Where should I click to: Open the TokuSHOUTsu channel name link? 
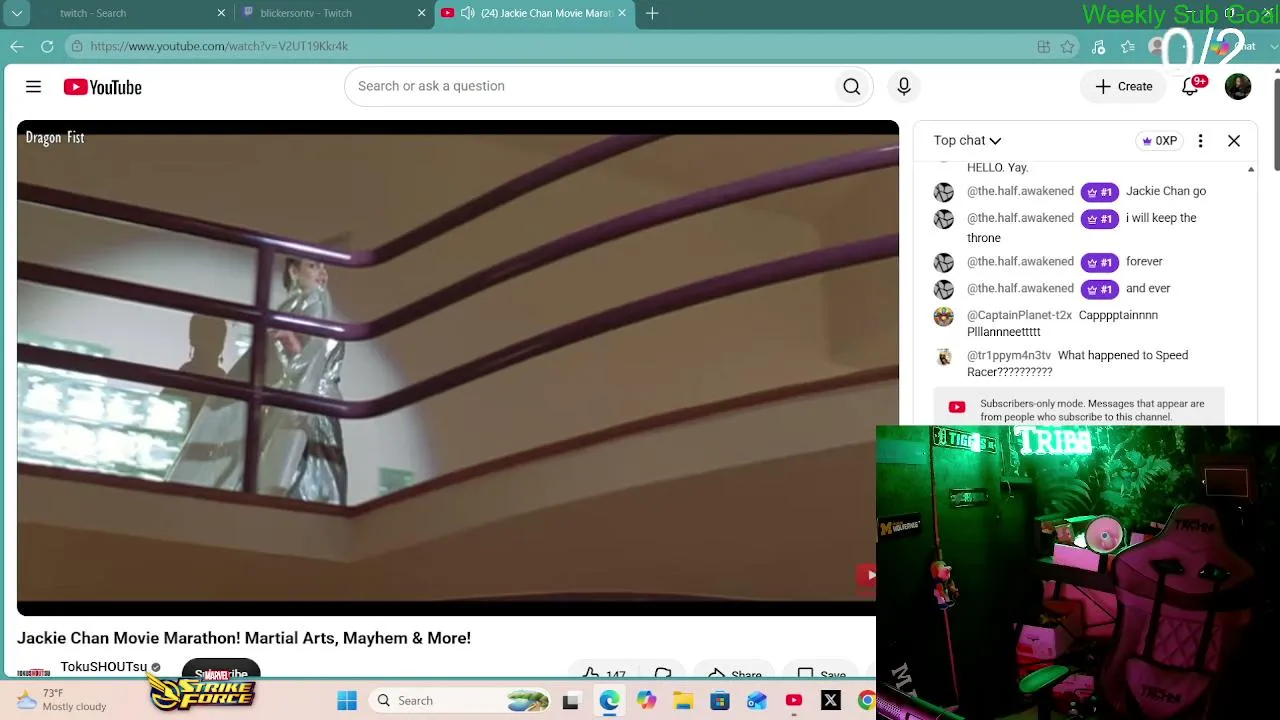coord(103,667)
